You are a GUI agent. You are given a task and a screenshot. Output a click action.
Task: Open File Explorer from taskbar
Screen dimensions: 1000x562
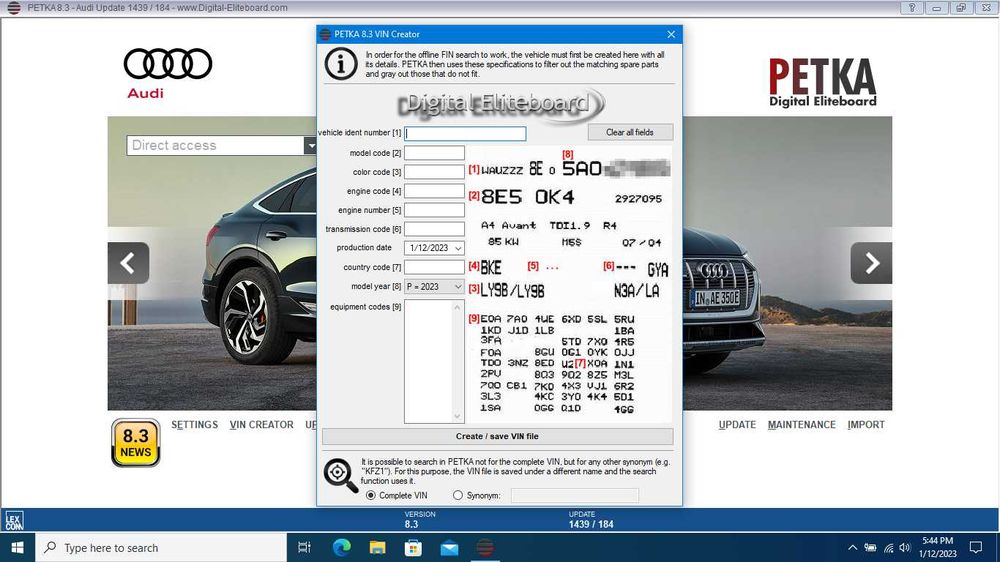(x=377, y=547)
